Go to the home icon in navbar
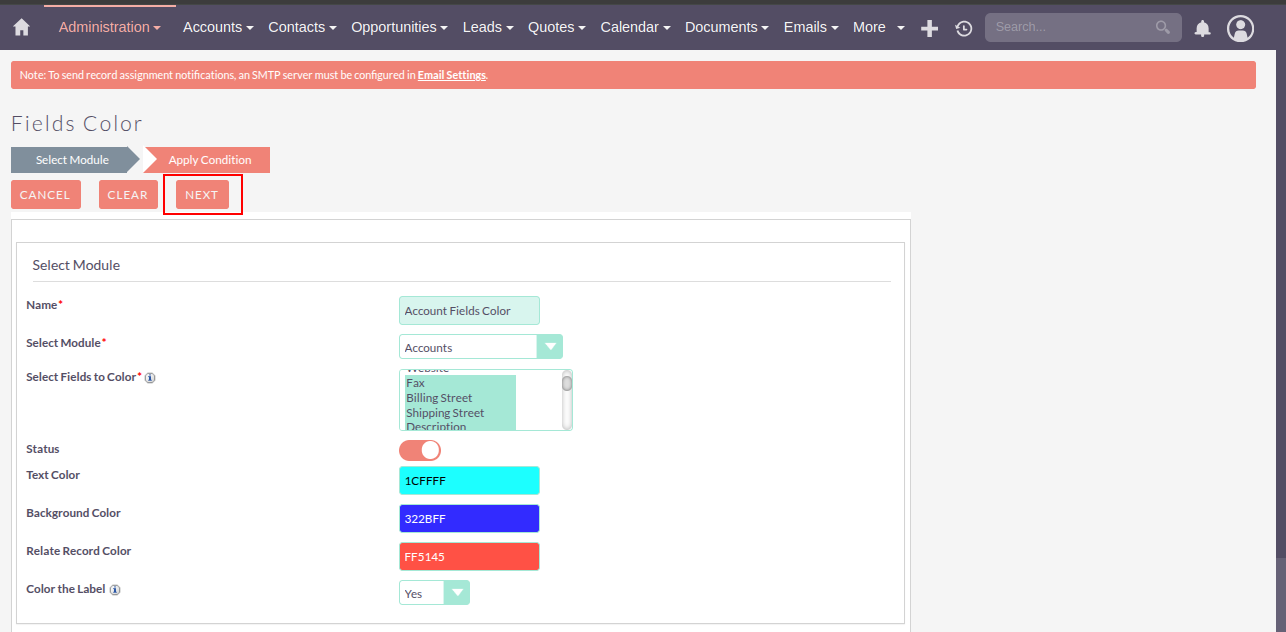Viewport: 1286px width, 632px height. [21, 28]
